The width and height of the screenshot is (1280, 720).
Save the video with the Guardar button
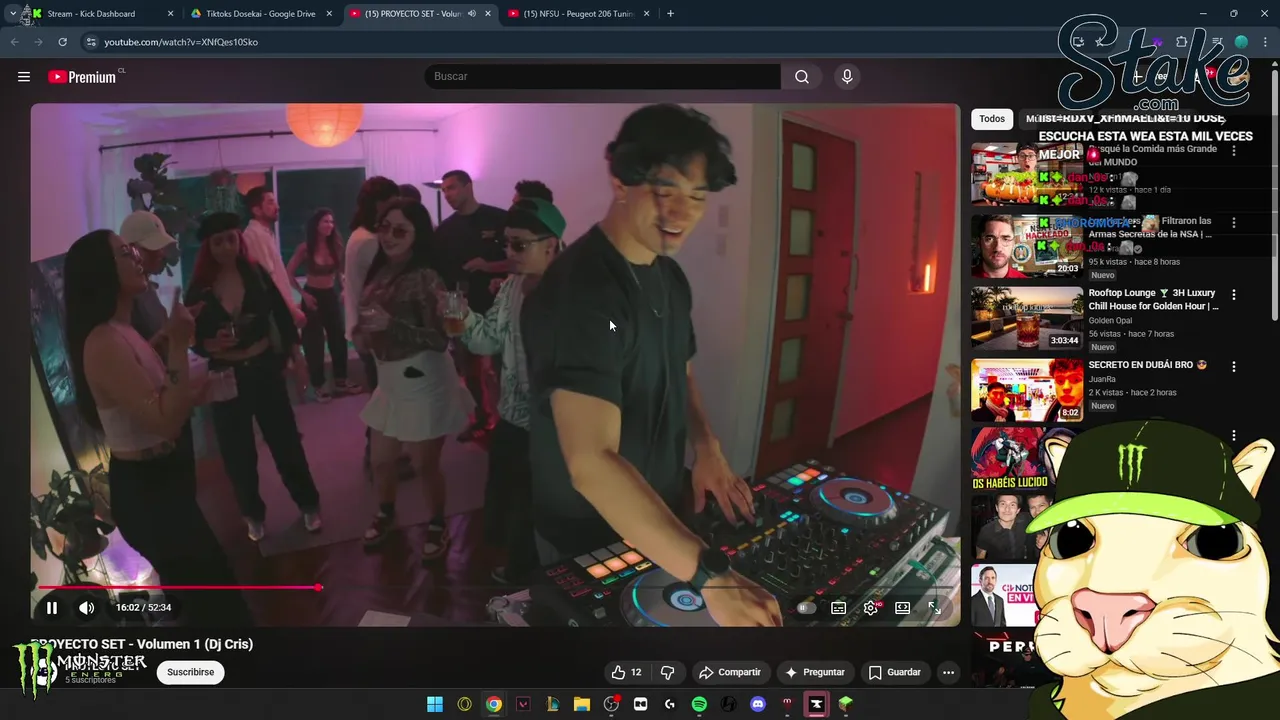pyautogui.click(x=895, y=672)
